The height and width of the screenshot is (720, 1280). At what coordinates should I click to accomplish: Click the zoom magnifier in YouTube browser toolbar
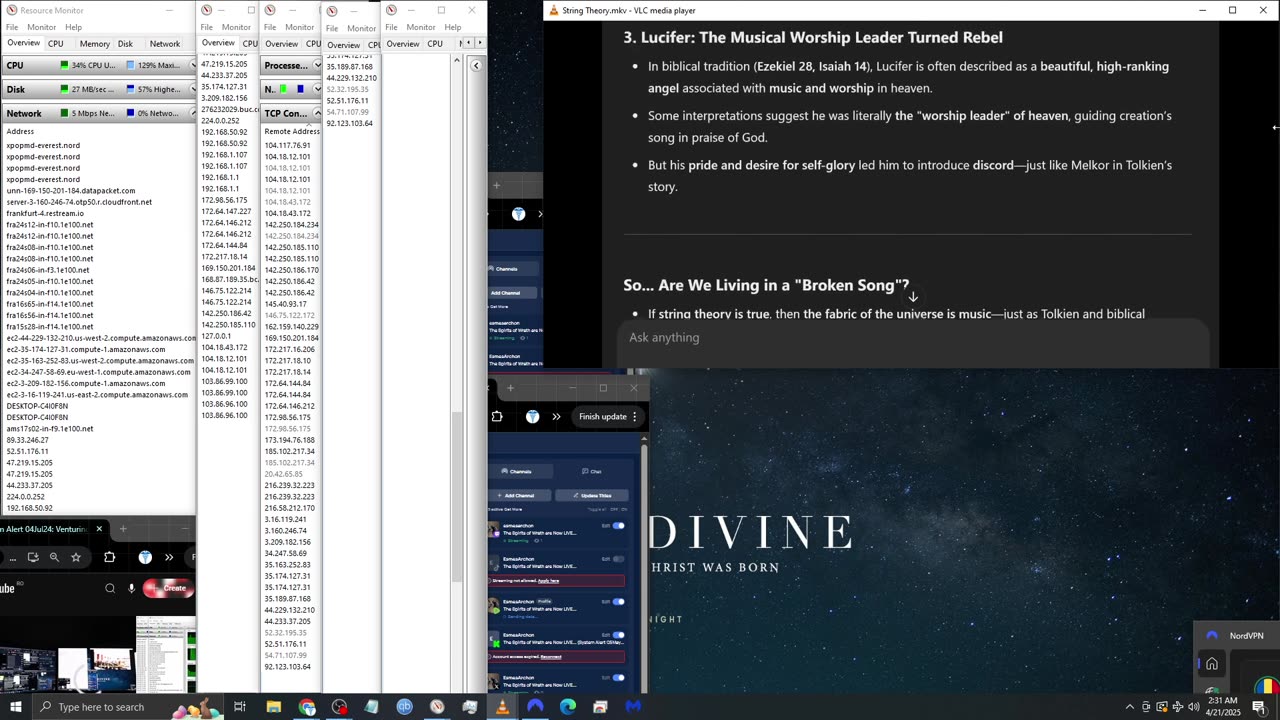[x=54, y=557]
